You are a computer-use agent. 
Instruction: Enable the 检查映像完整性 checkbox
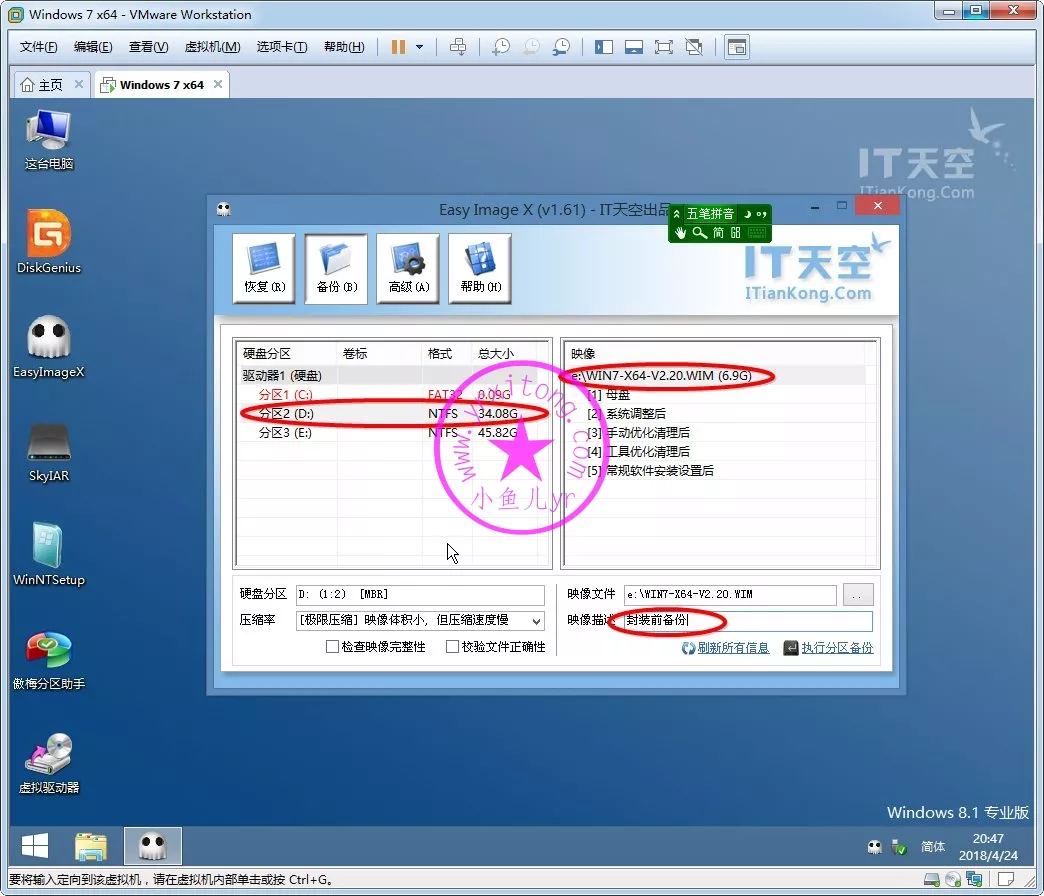pyautogui.click(x=333, y=647)
